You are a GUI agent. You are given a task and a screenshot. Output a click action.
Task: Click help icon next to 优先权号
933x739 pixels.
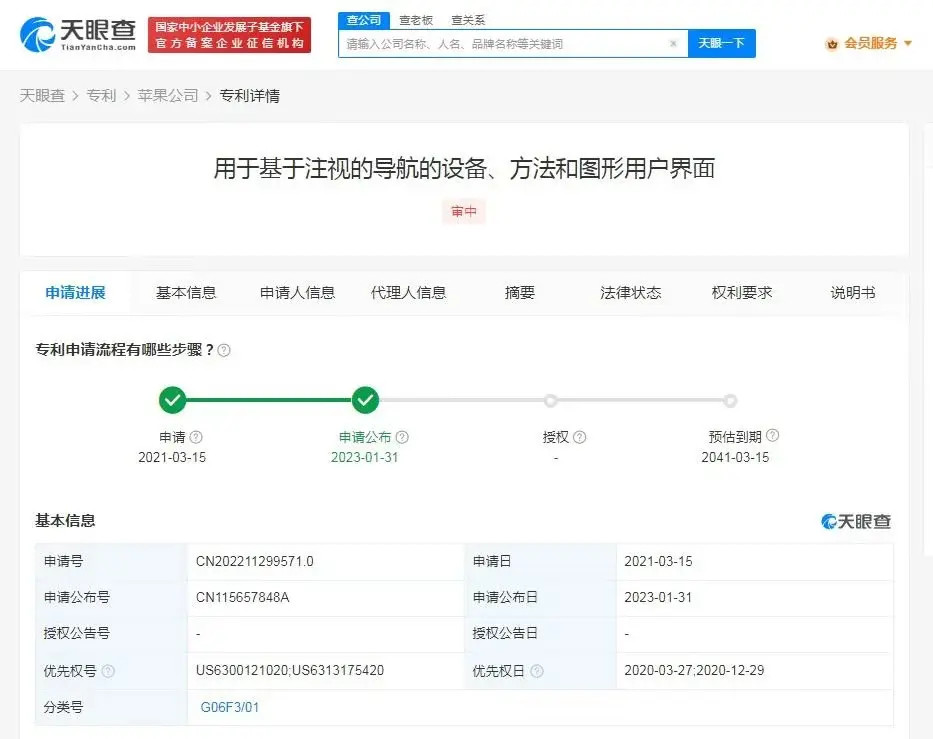click(108, 671)
